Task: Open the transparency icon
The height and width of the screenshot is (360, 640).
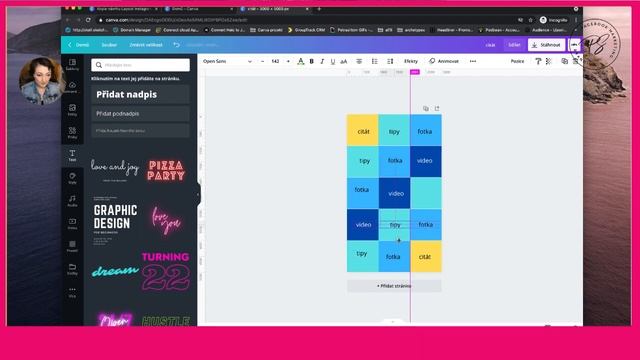Action: pyautogui.click(x=549, y=61)
